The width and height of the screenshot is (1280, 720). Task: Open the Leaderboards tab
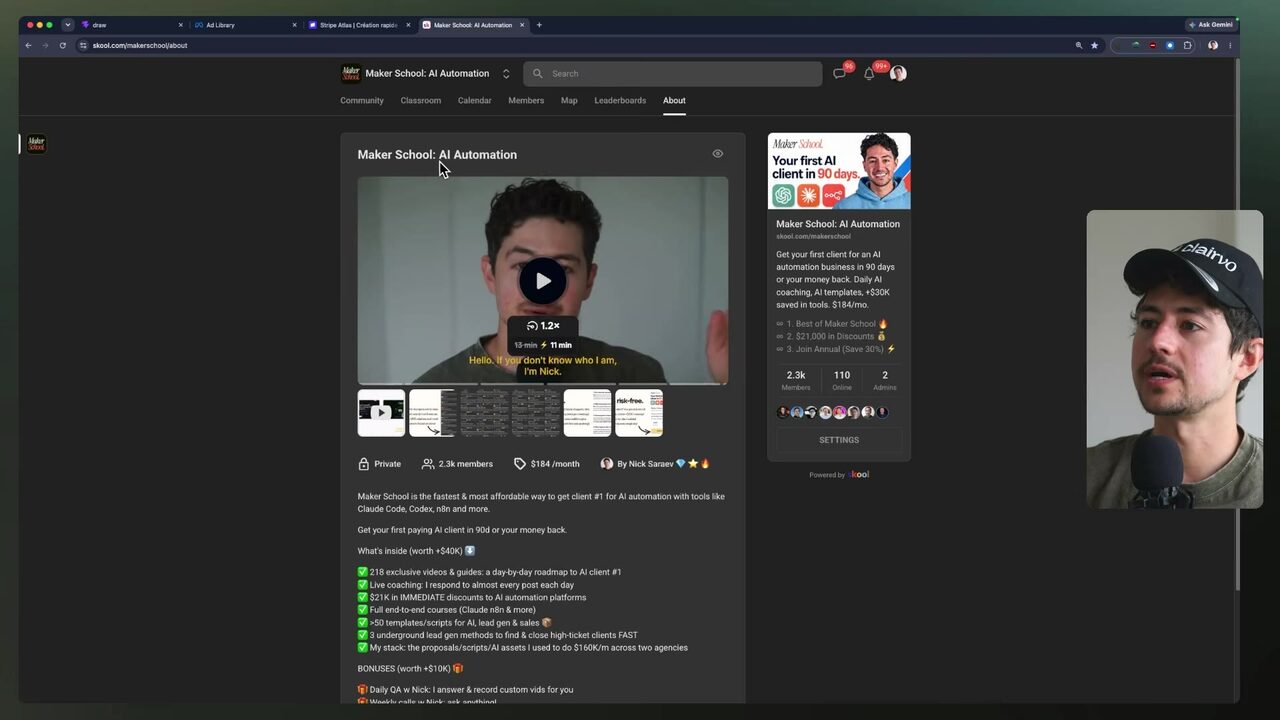(620, 100)
